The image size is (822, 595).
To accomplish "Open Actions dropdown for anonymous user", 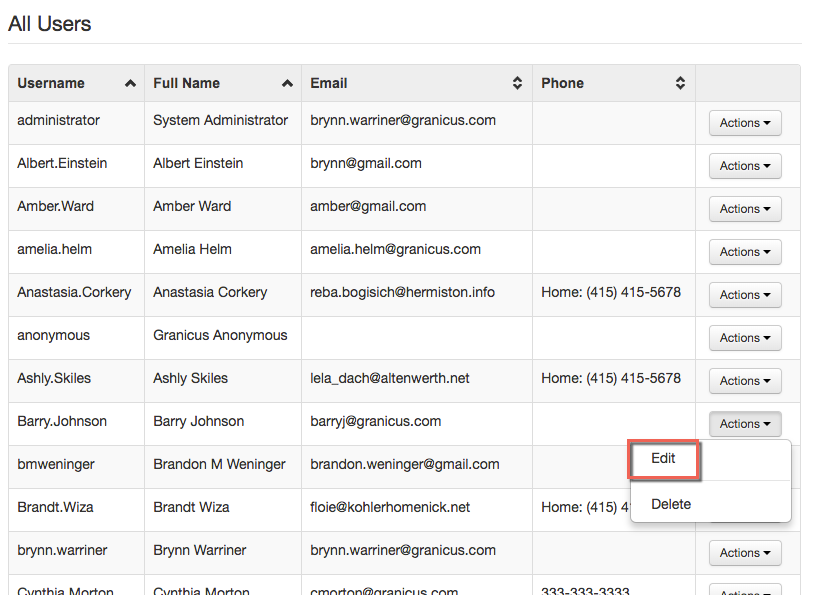I will tap(745, 338).
